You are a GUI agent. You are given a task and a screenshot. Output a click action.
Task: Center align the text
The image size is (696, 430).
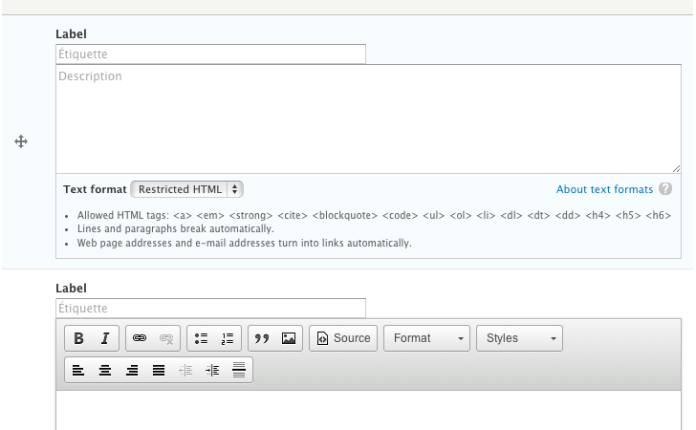[x=103, y=369]
